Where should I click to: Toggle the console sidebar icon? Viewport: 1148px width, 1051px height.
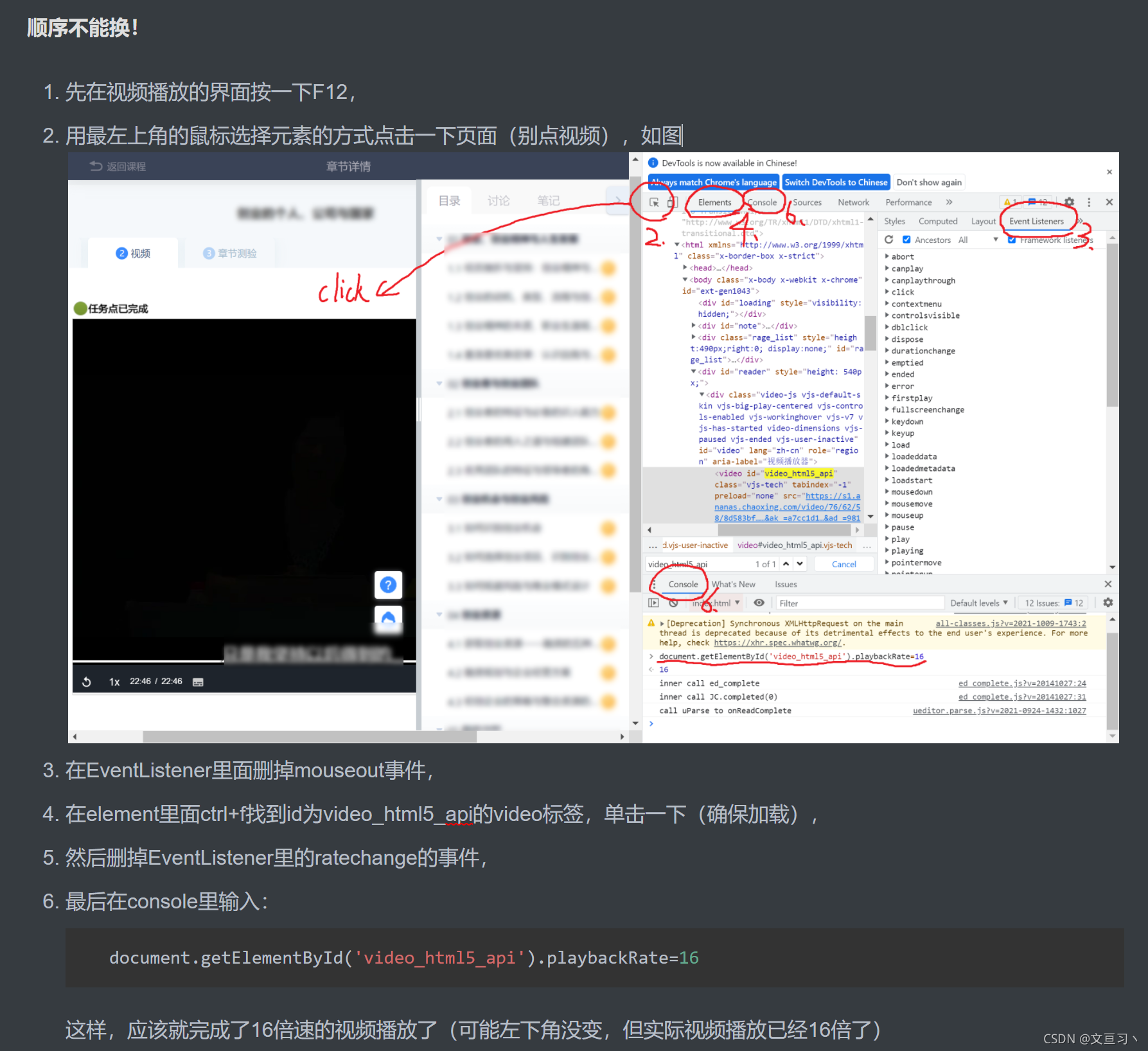coord(653,603)
